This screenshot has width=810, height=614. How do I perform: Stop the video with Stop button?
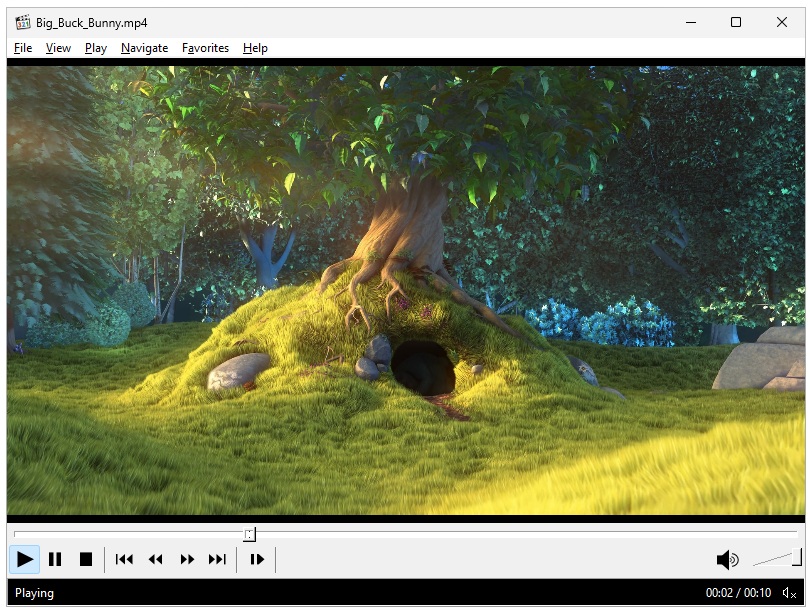coord(86,560)
